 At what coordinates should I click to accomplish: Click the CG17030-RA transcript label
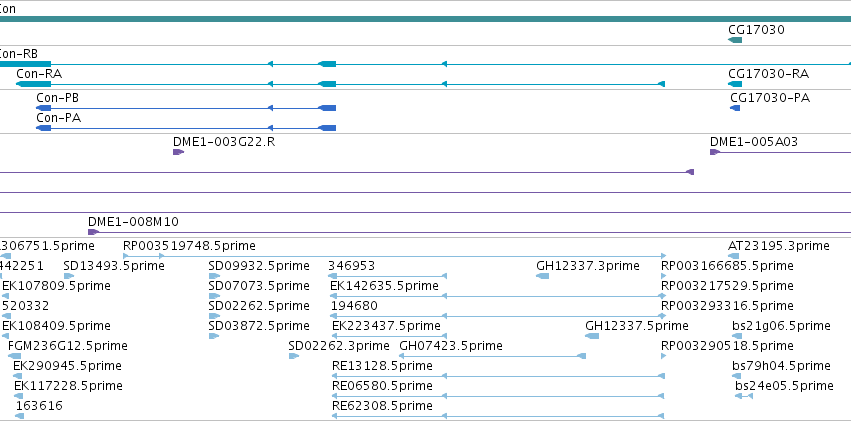click(x=769, y=74)
